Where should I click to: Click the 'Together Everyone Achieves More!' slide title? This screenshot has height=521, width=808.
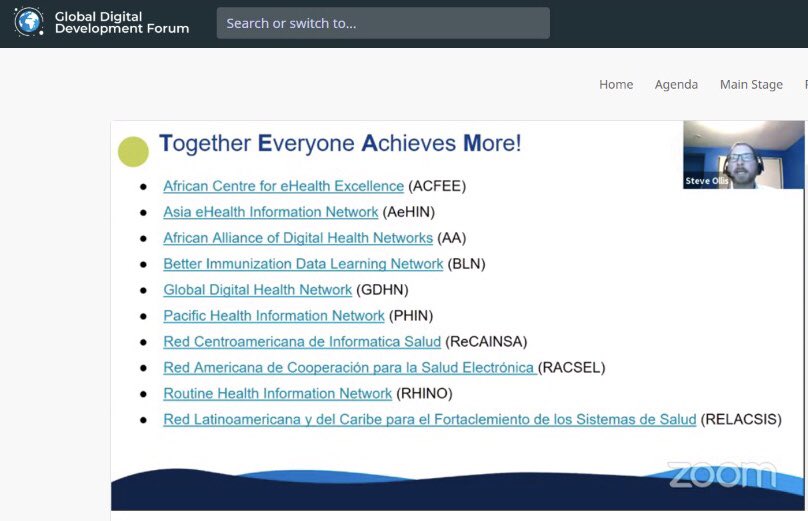[x=340, y=143]
